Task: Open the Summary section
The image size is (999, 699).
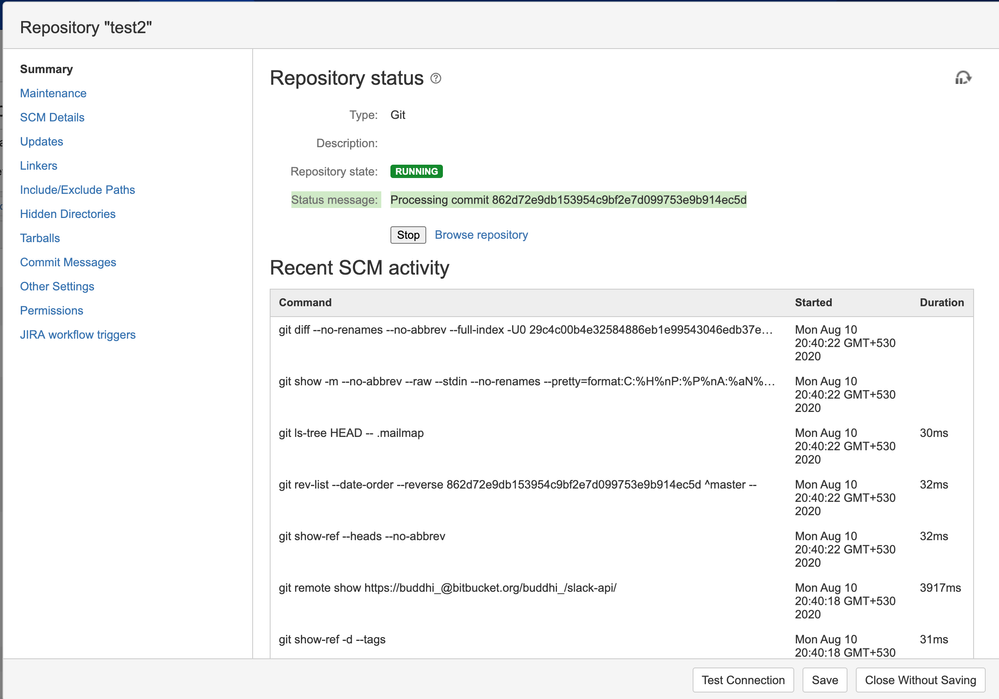Action: tap(47, 69)
